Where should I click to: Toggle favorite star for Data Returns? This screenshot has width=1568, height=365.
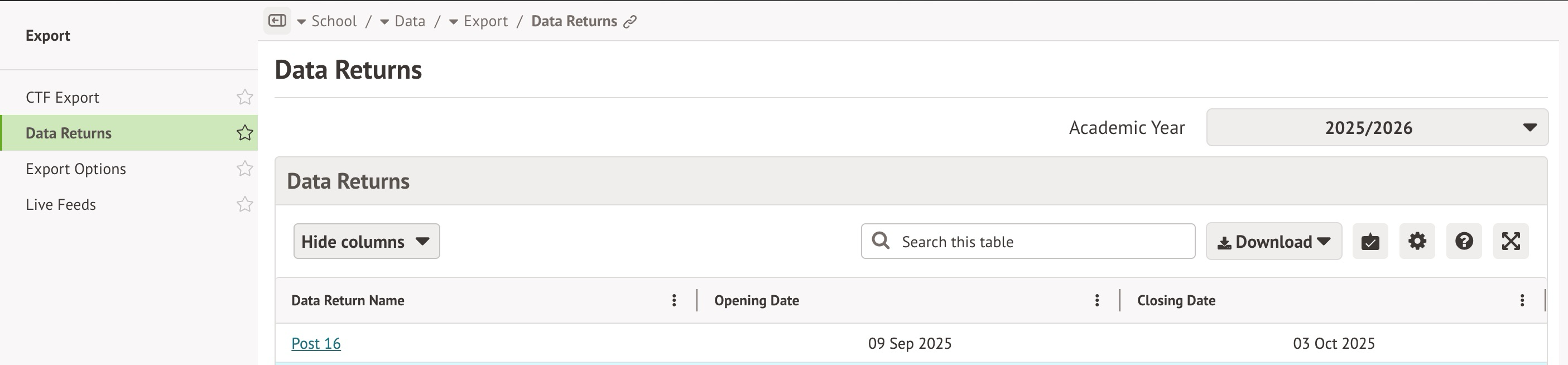tap(245, 133)
